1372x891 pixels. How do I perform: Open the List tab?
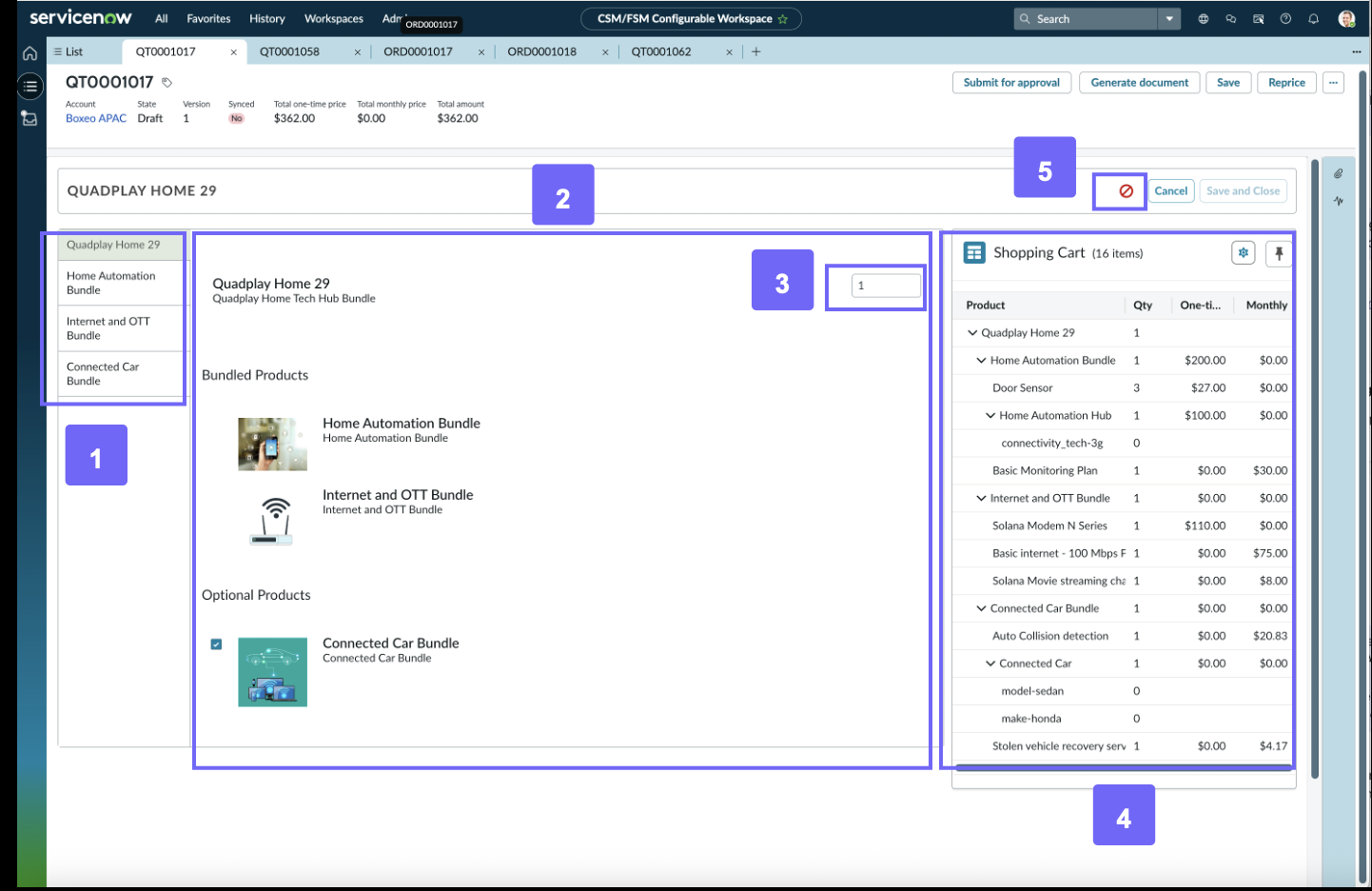[69, 52]
